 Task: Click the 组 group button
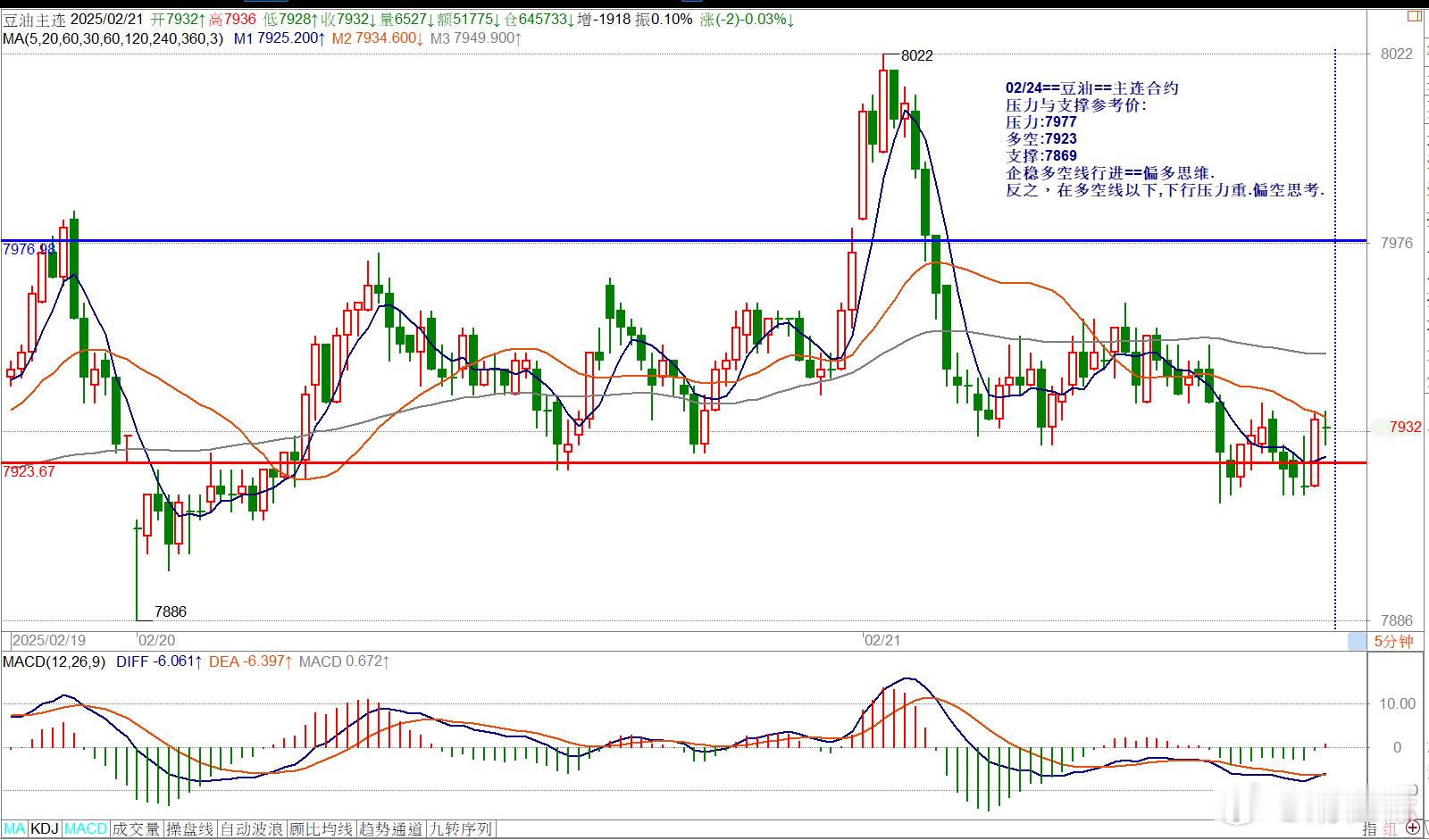(x=1391, y=829)
